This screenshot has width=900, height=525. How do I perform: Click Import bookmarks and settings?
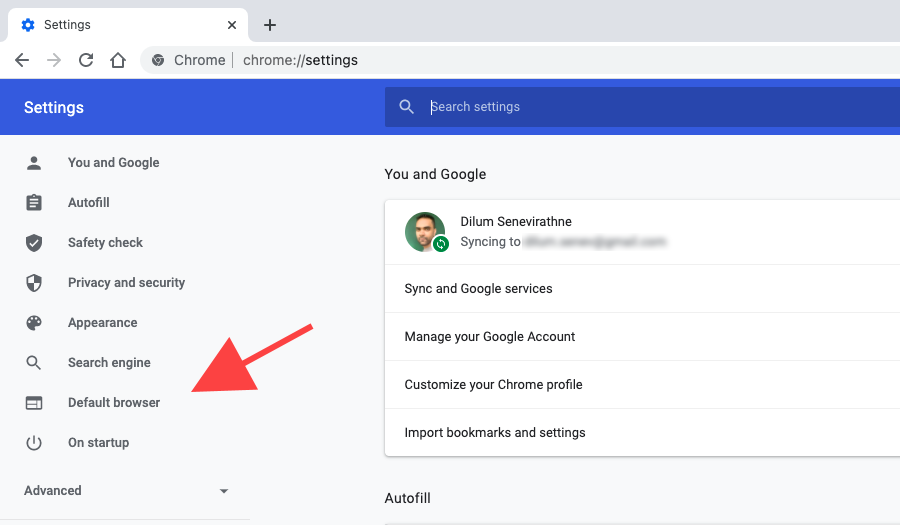642,433
